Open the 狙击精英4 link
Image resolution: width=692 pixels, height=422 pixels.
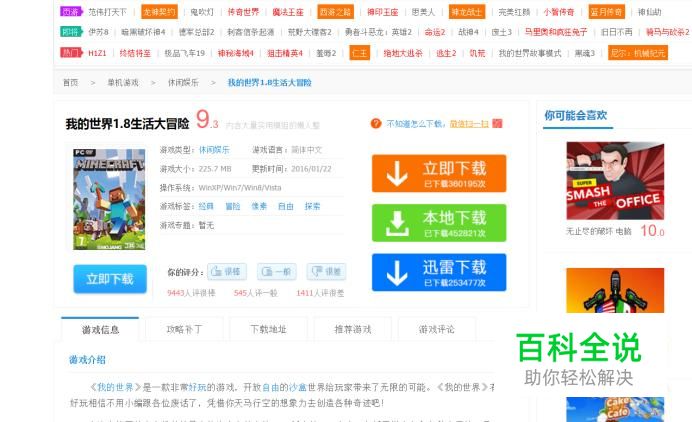pyautogui.click(x=285, y=53)
